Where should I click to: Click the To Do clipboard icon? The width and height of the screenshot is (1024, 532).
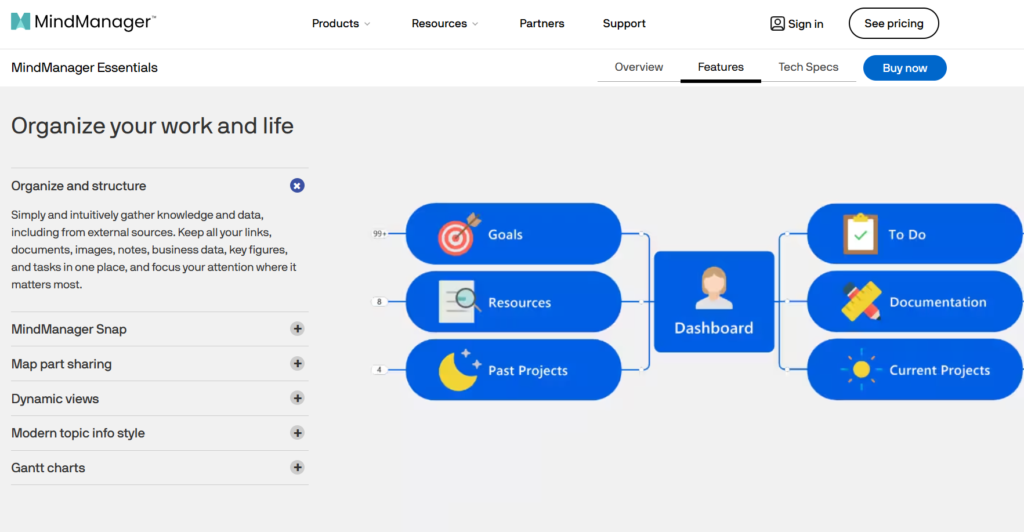[x=860, y=234]
